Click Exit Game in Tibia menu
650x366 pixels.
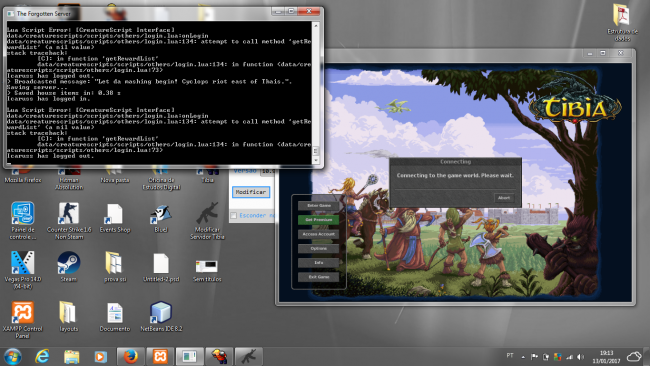point(318,277)
